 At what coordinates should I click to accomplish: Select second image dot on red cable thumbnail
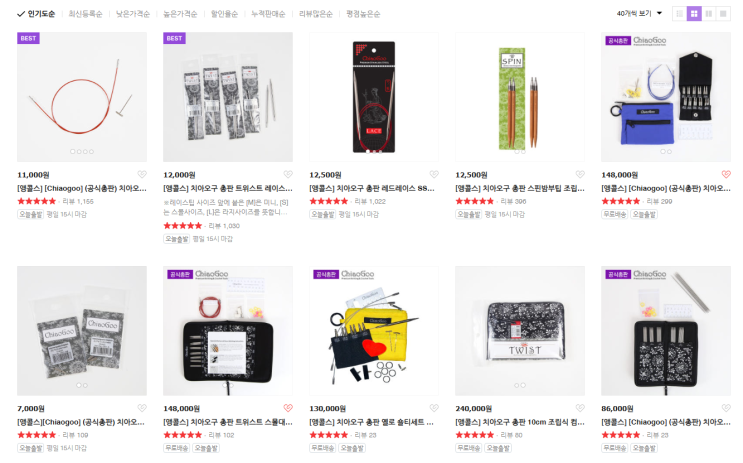[79, 152]
